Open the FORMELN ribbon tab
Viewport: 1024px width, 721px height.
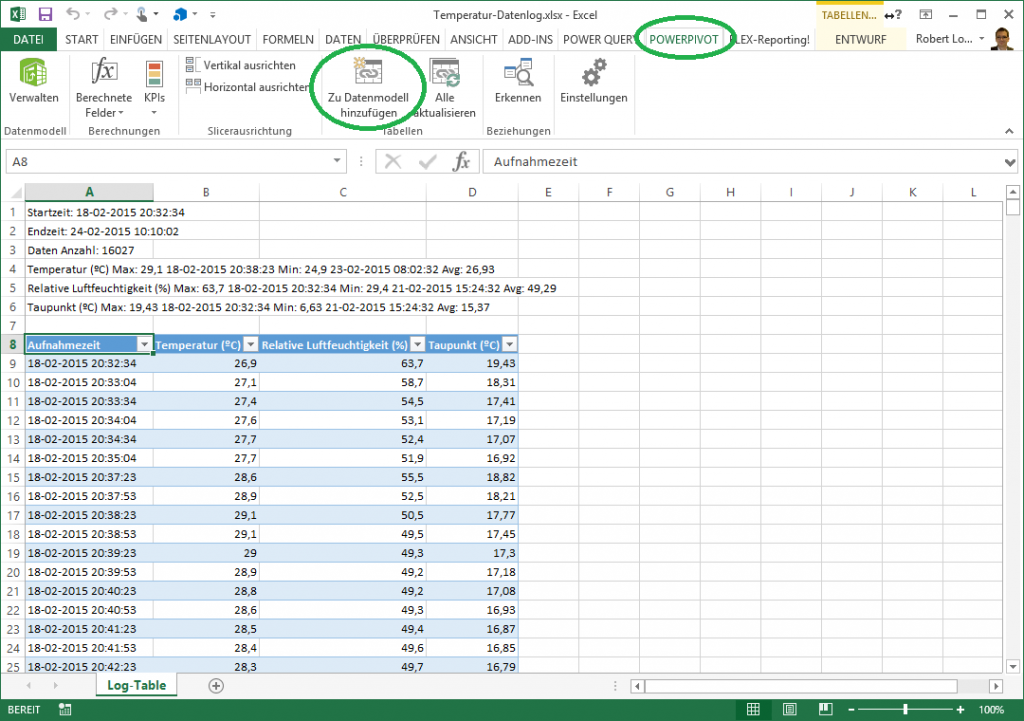pos(288,39)
